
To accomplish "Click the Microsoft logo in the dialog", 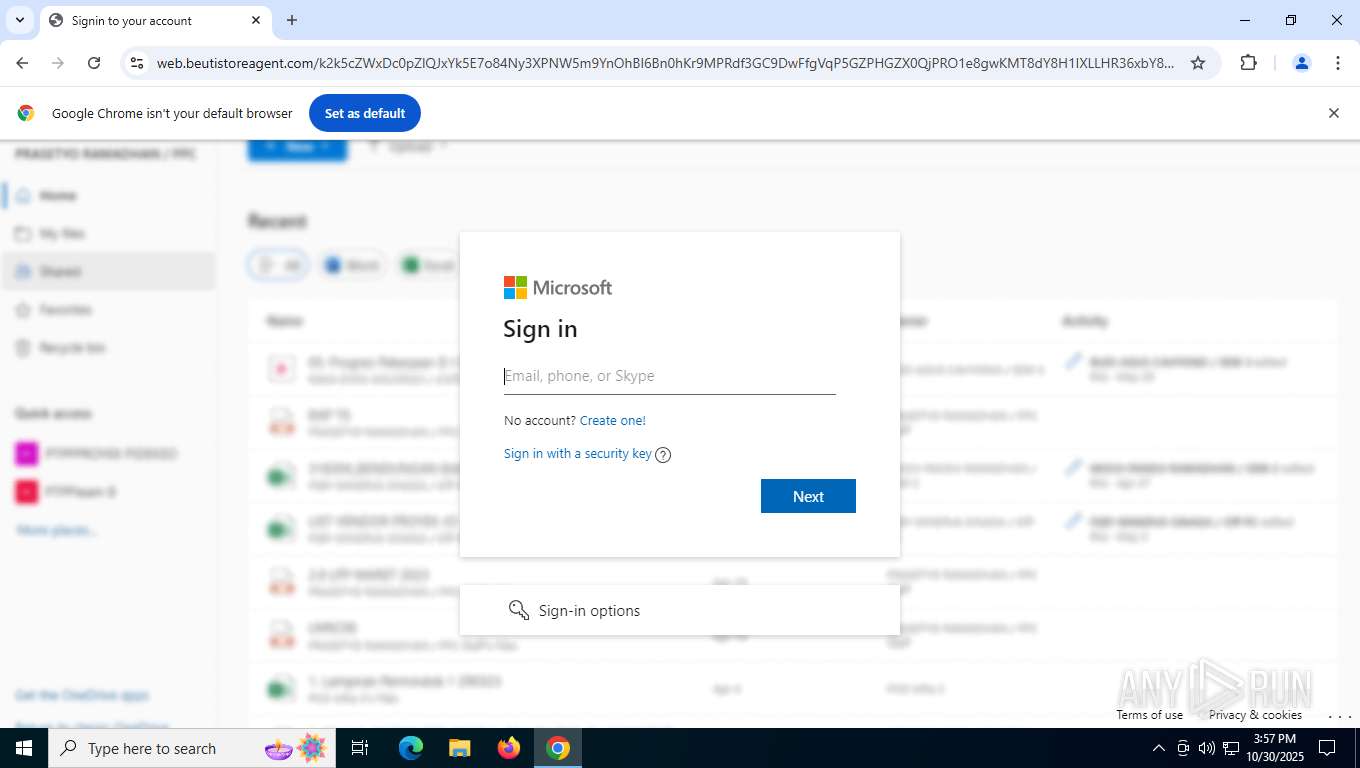I will [558, 288].
